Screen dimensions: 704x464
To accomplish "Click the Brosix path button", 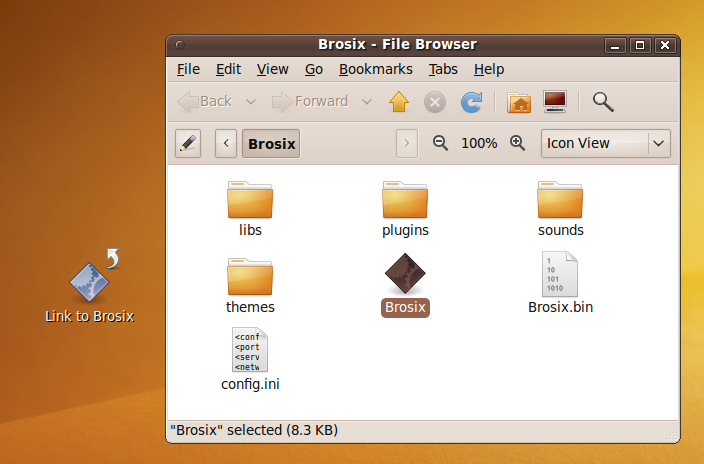I will click(271, 143).
